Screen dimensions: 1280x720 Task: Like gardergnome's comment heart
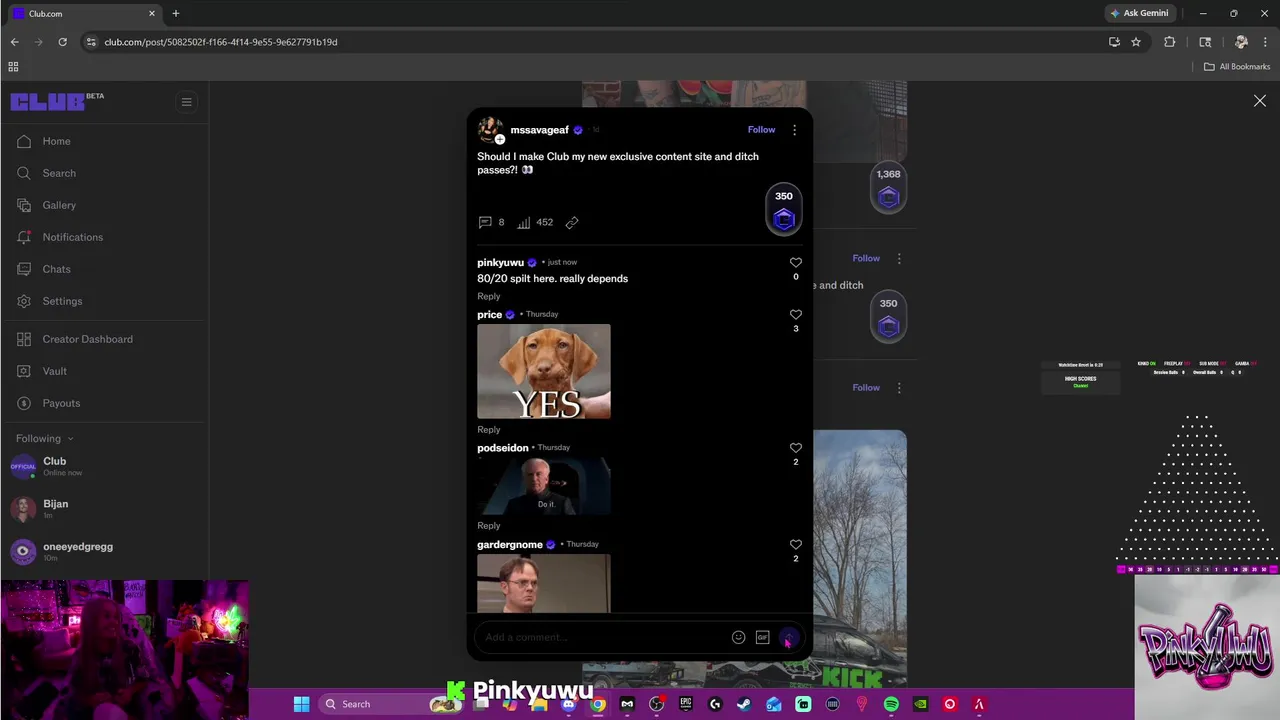(796, 545)
